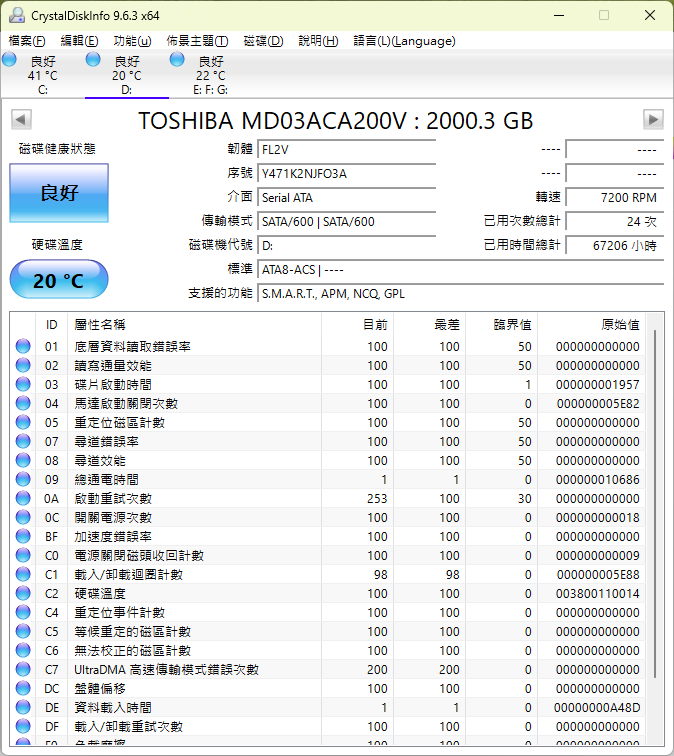674x756 pixels.
Task: Select the 底層資料讀取錯誤率 attribute row
Action: tap(328, 346)
